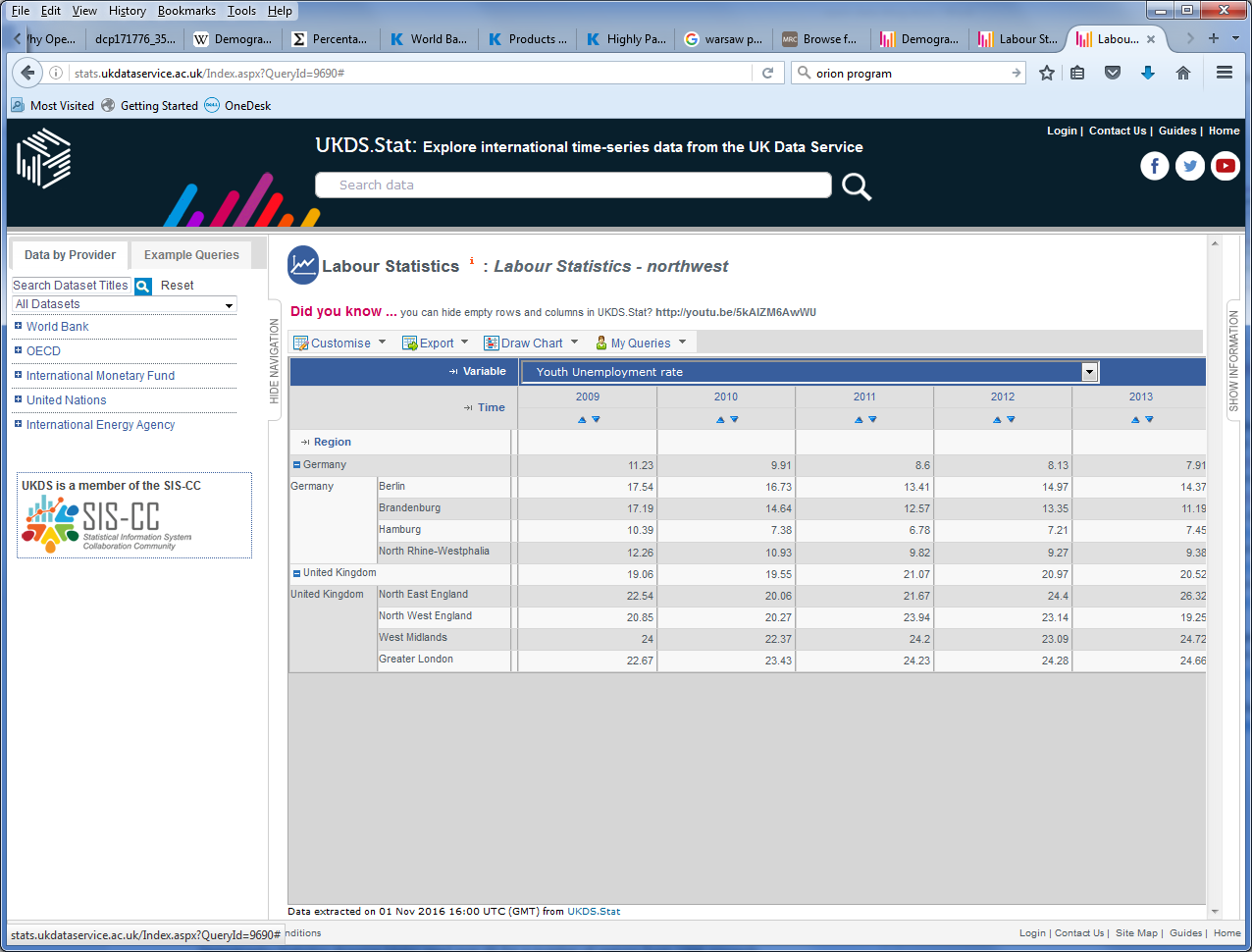Click the Export icon in the toolbar
Image resolution: width=1252 pixels, height=952 pixels.
pos(409,342)
